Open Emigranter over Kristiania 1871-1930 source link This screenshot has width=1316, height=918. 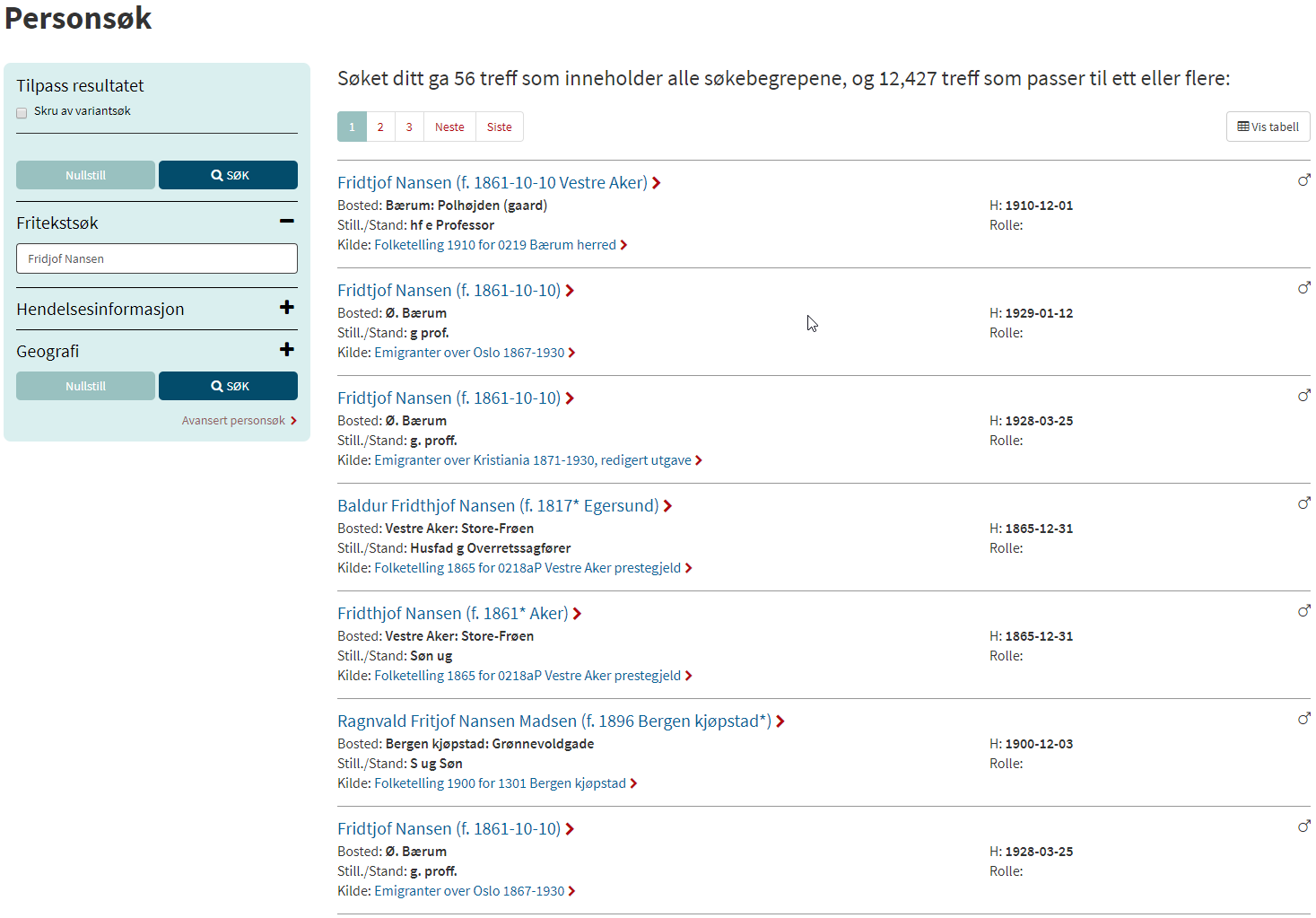(532, 460)
